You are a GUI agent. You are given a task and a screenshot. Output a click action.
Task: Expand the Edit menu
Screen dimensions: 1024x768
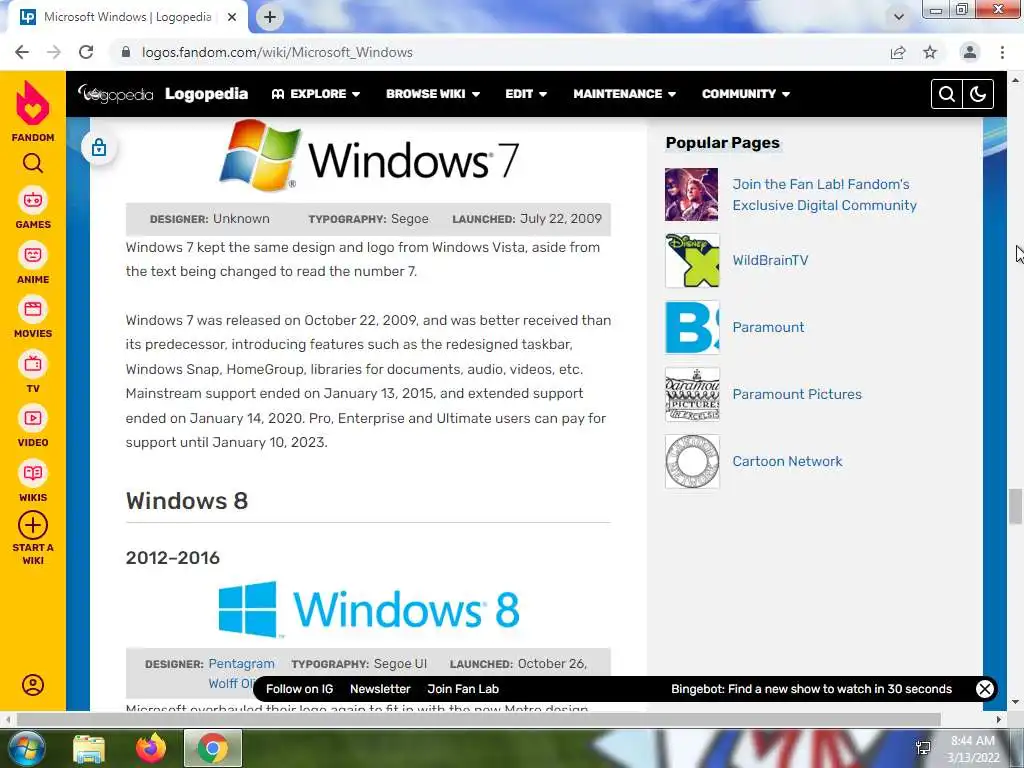pyautogui.click(x=526, y=94)
